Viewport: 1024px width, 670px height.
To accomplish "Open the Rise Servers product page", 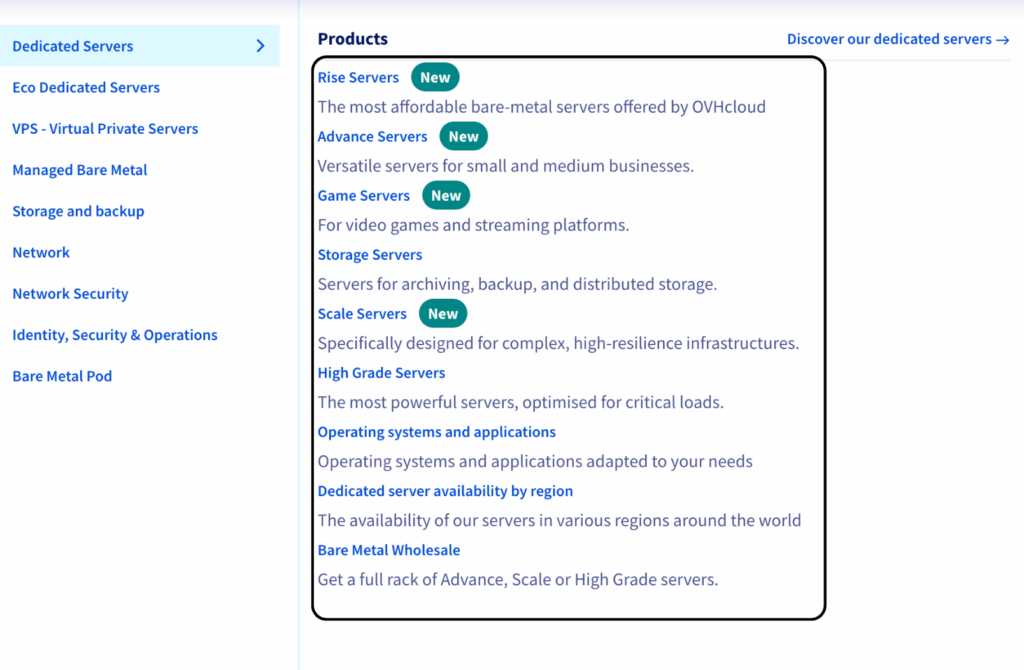I will click(358, 77).
